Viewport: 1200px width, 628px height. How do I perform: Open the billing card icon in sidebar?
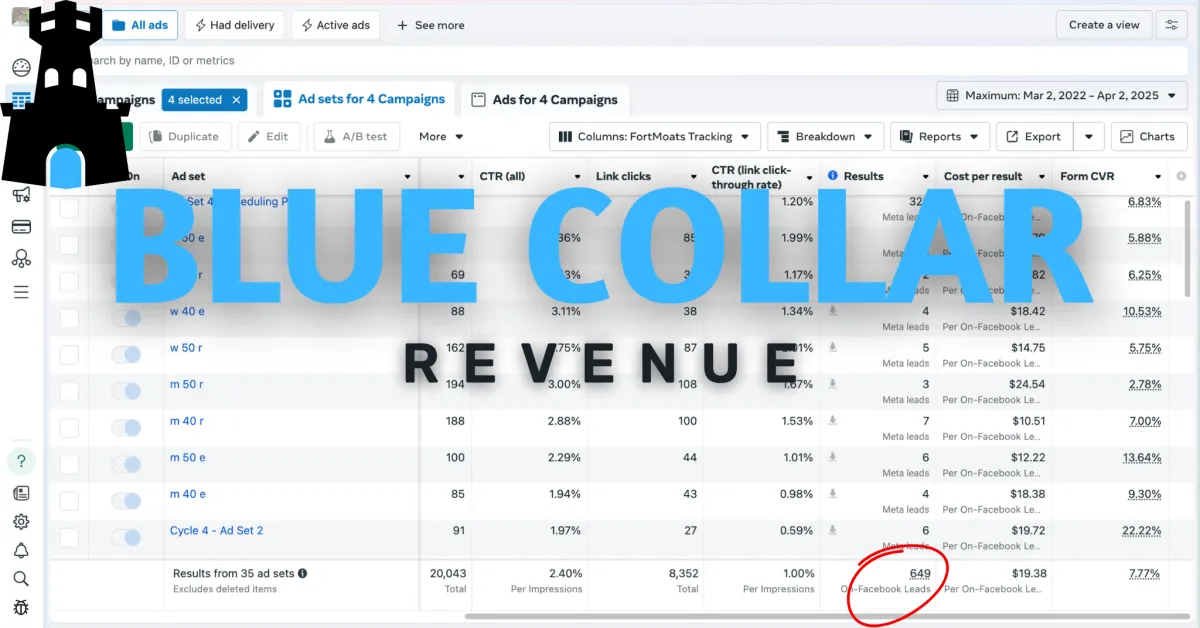(21, 227)
